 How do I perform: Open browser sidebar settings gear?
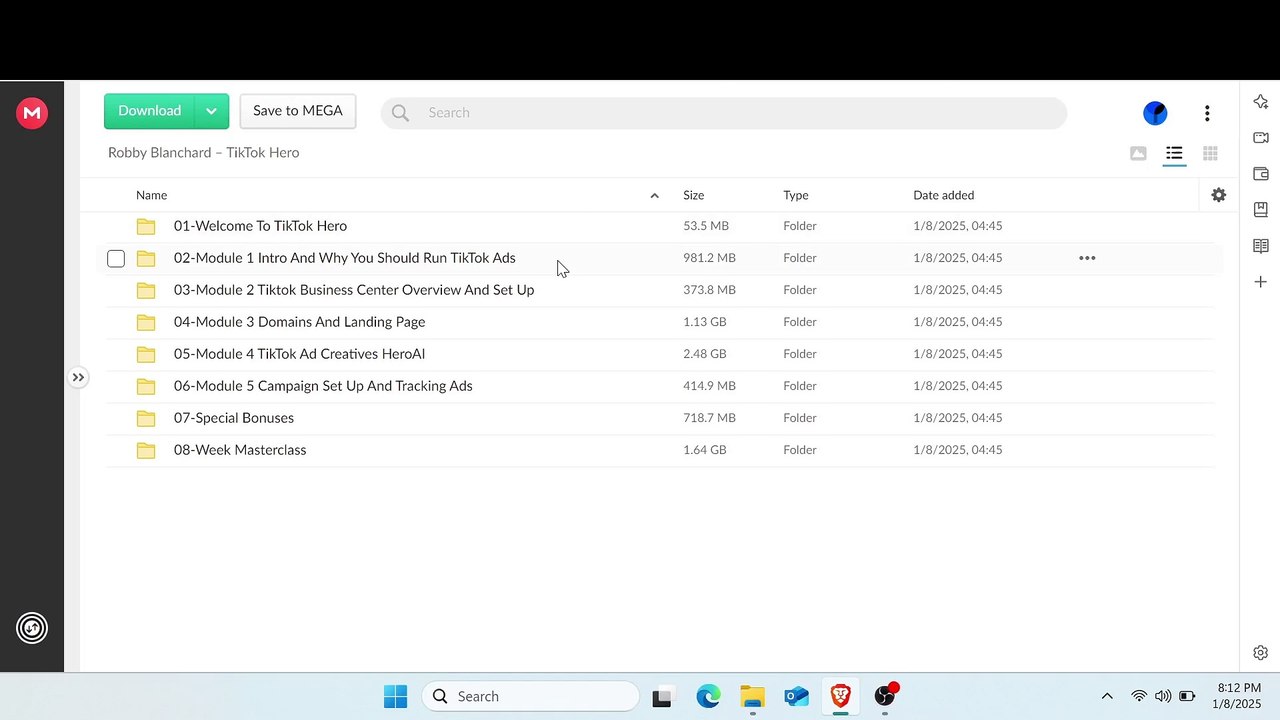pyautogui.click(x=1260, y=653)
